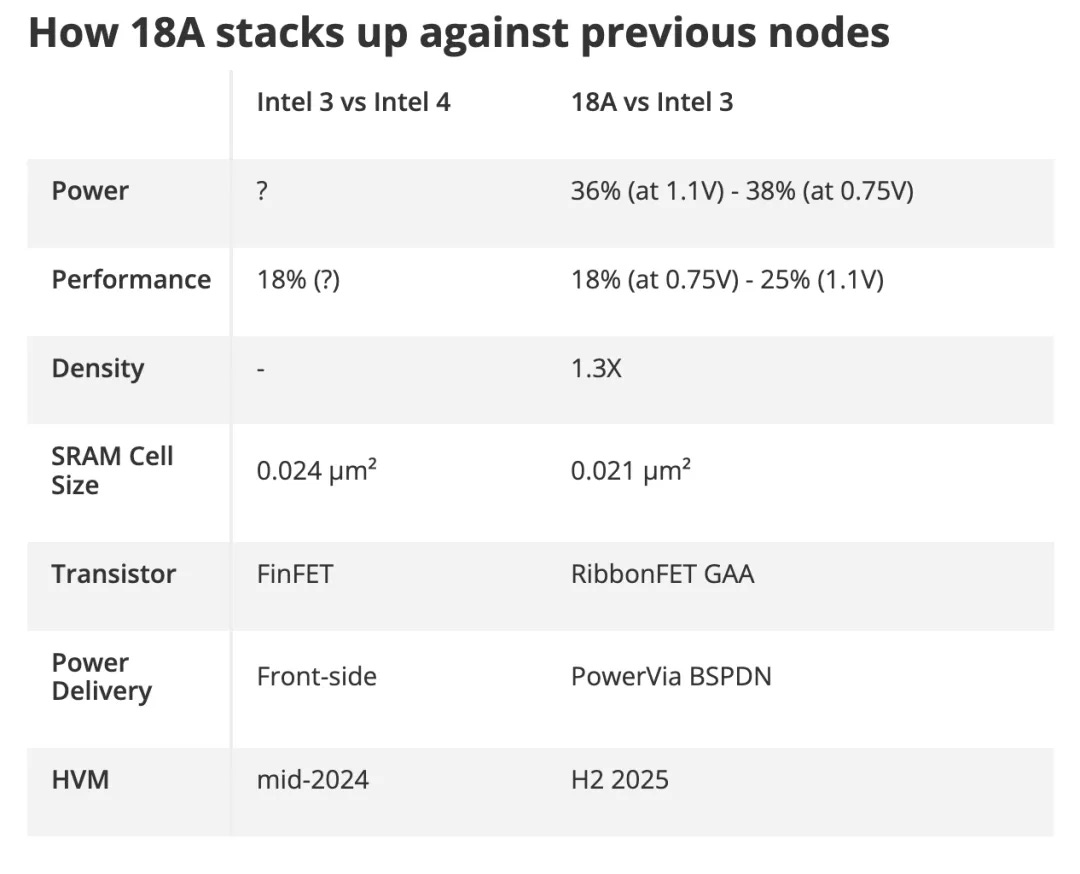Click the SRAM Cell Size row label

[112, 470]
